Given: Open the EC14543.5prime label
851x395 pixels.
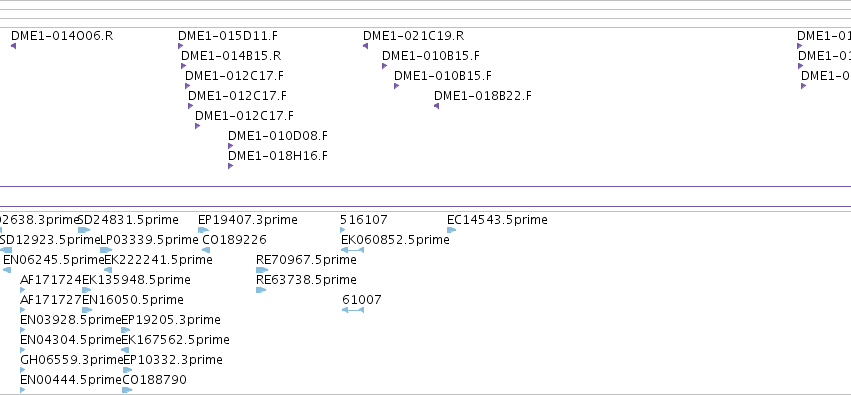Looking at the screenshot, I should [497, 220].
